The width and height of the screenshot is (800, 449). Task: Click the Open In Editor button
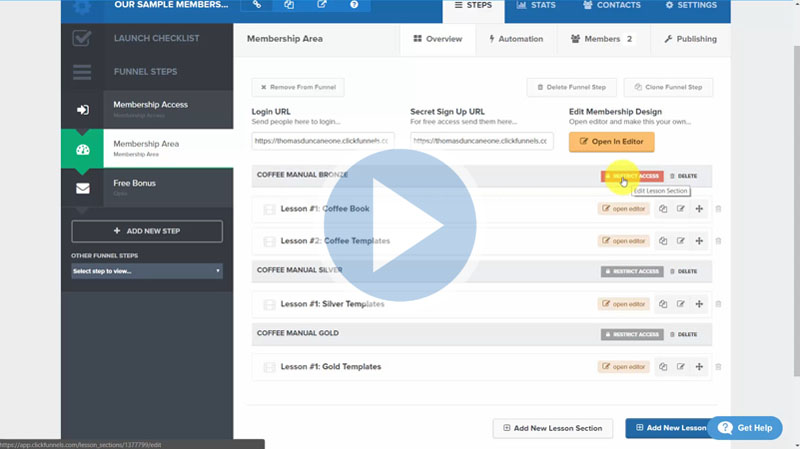(611, 142)
